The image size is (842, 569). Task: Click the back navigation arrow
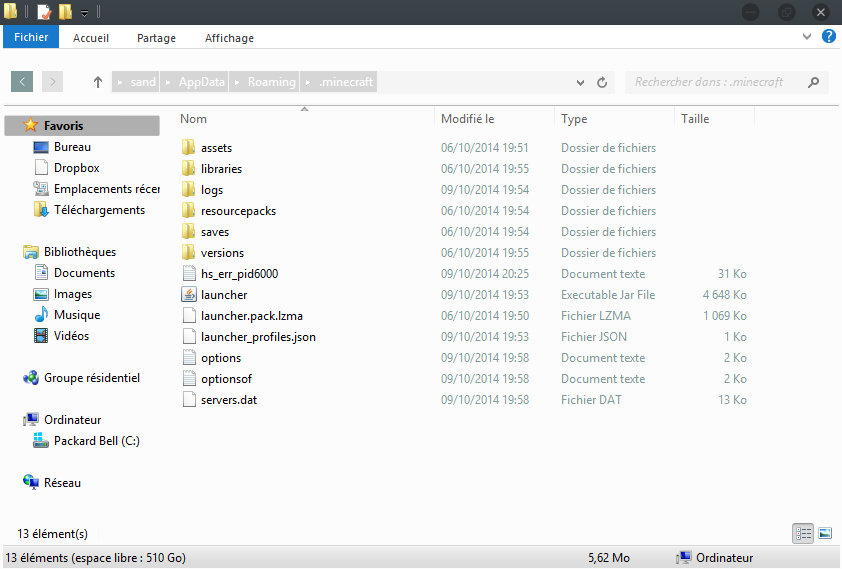[22, 82]
